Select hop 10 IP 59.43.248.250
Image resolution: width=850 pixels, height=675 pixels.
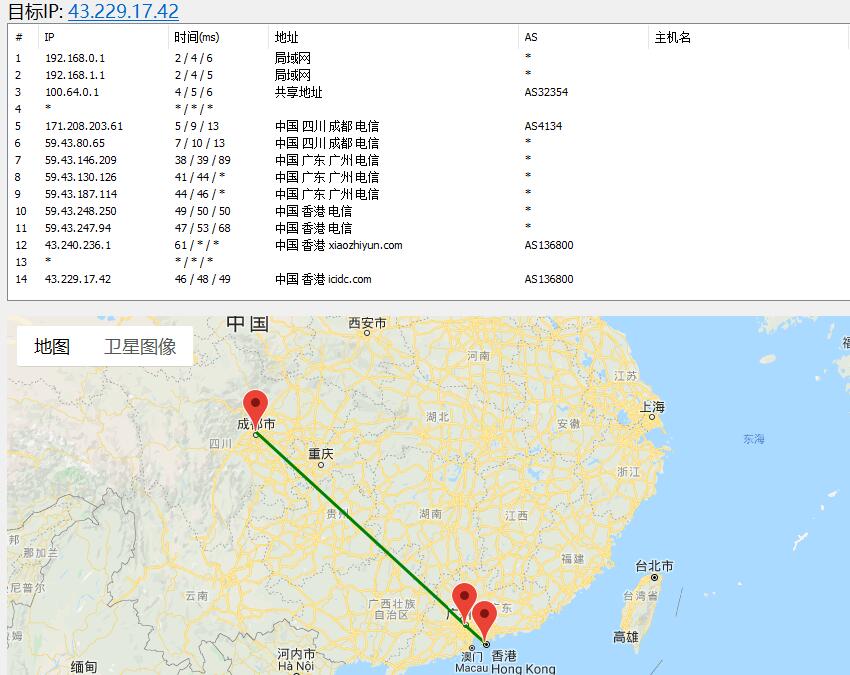pyautogui.click(x=81, y=211)
